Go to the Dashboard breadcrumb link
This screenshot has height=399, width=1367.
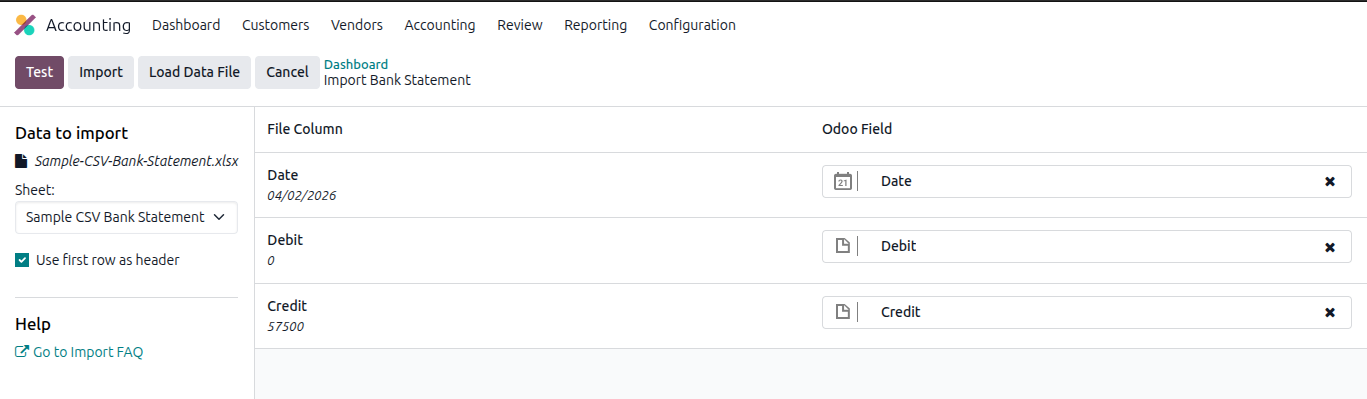click(x=356, y=64)
